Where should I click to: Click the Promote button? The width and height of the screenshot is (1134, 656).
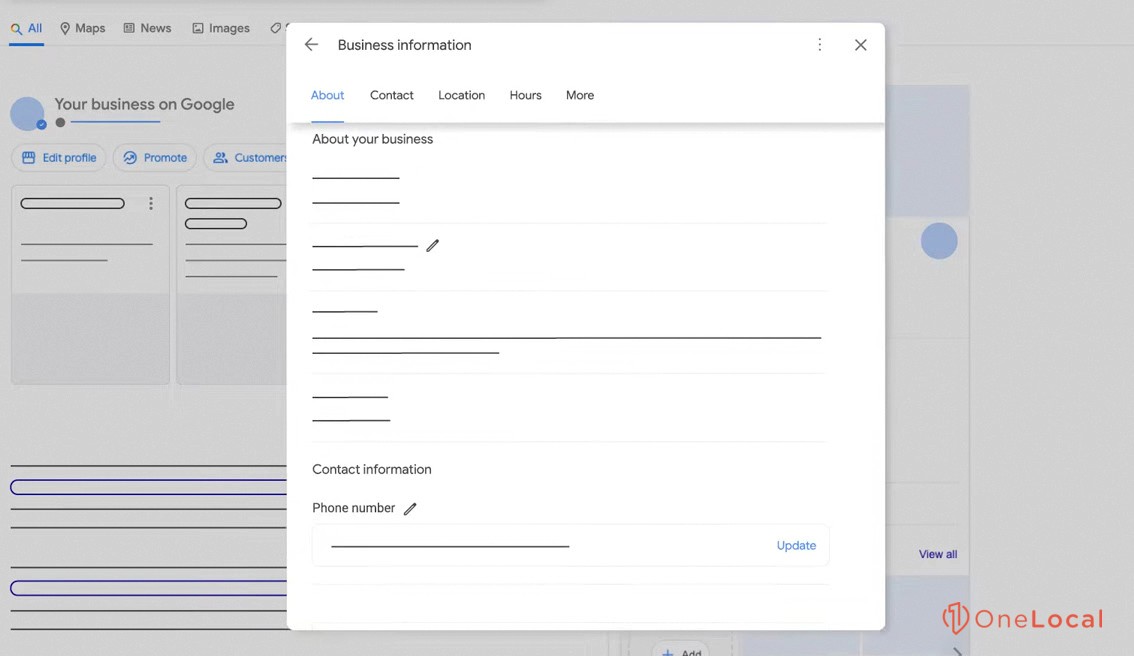(155, 158)
